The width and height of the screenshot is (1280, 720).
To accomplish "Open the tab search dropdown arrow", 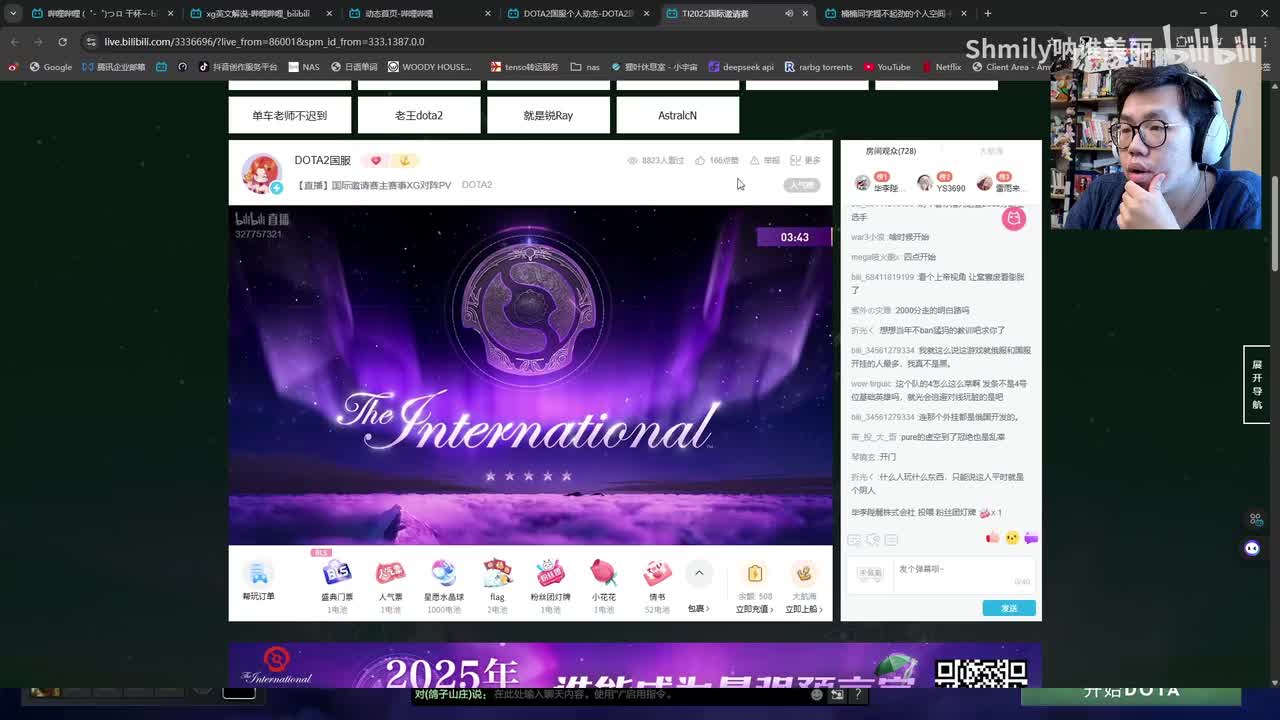I will click(13, 13).
